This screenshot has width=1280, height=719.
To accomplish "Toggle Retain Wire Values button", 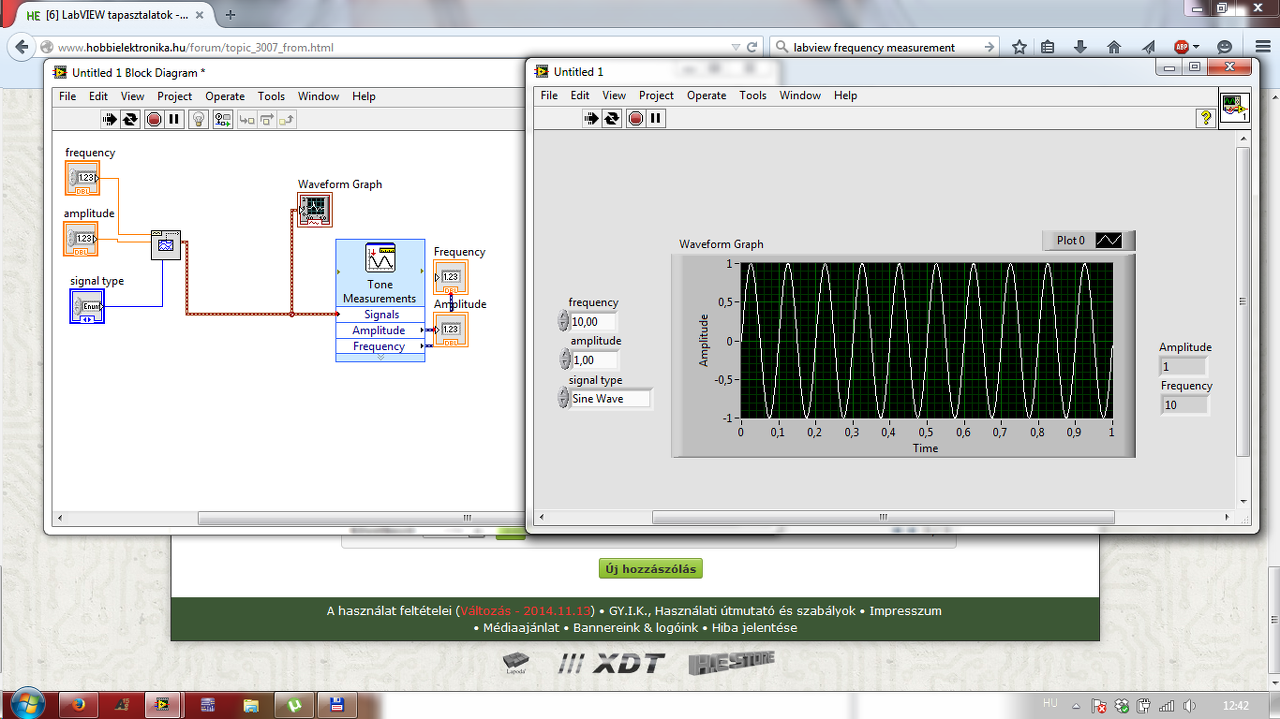I will point(222,119).
